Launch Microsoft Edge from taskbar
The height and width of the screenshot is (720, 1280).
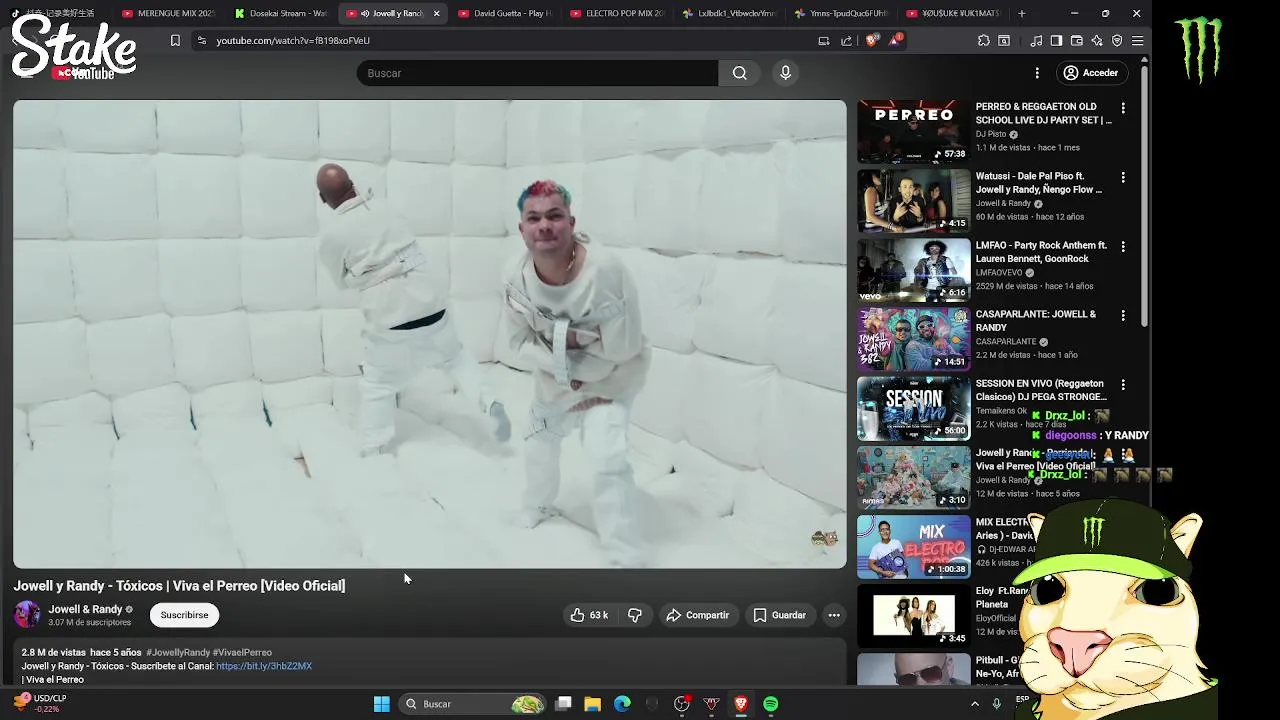(x=622, y=704)
